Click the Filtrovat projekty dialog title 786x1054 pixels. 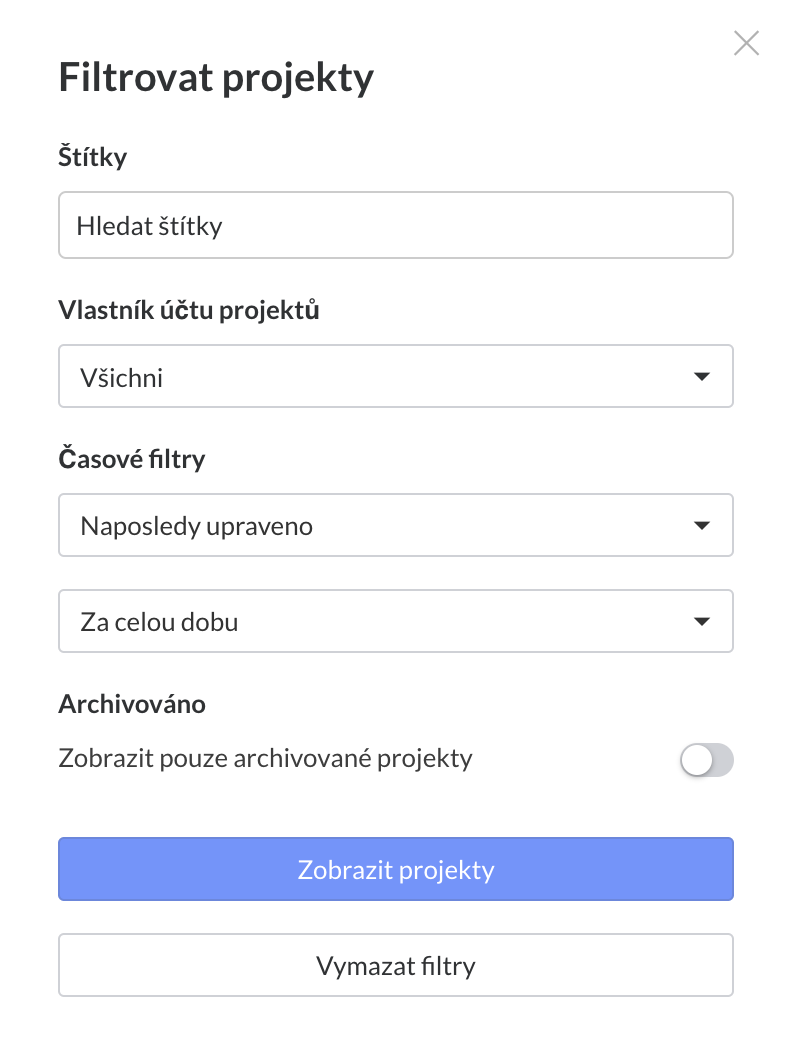tap(216, 78)
